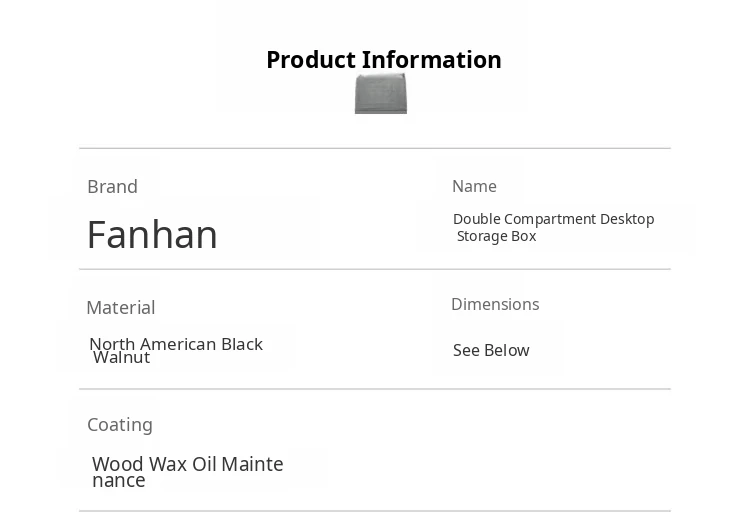The height and width of the screenshot is (524, 750).
Task: Click the word "Walnut" under Material
Action: coord(121,358)
